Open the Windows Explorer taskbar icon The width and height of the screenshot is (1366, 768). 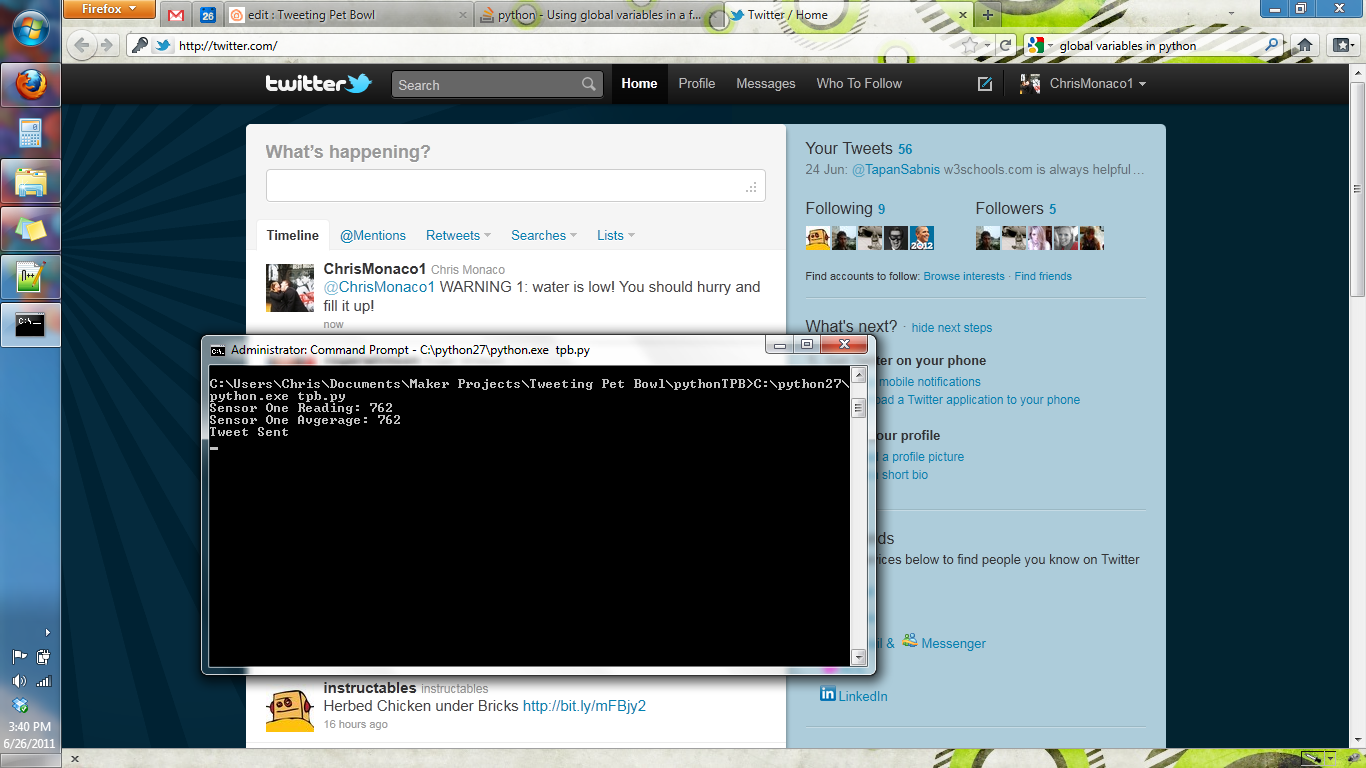(x=31, y=181)
